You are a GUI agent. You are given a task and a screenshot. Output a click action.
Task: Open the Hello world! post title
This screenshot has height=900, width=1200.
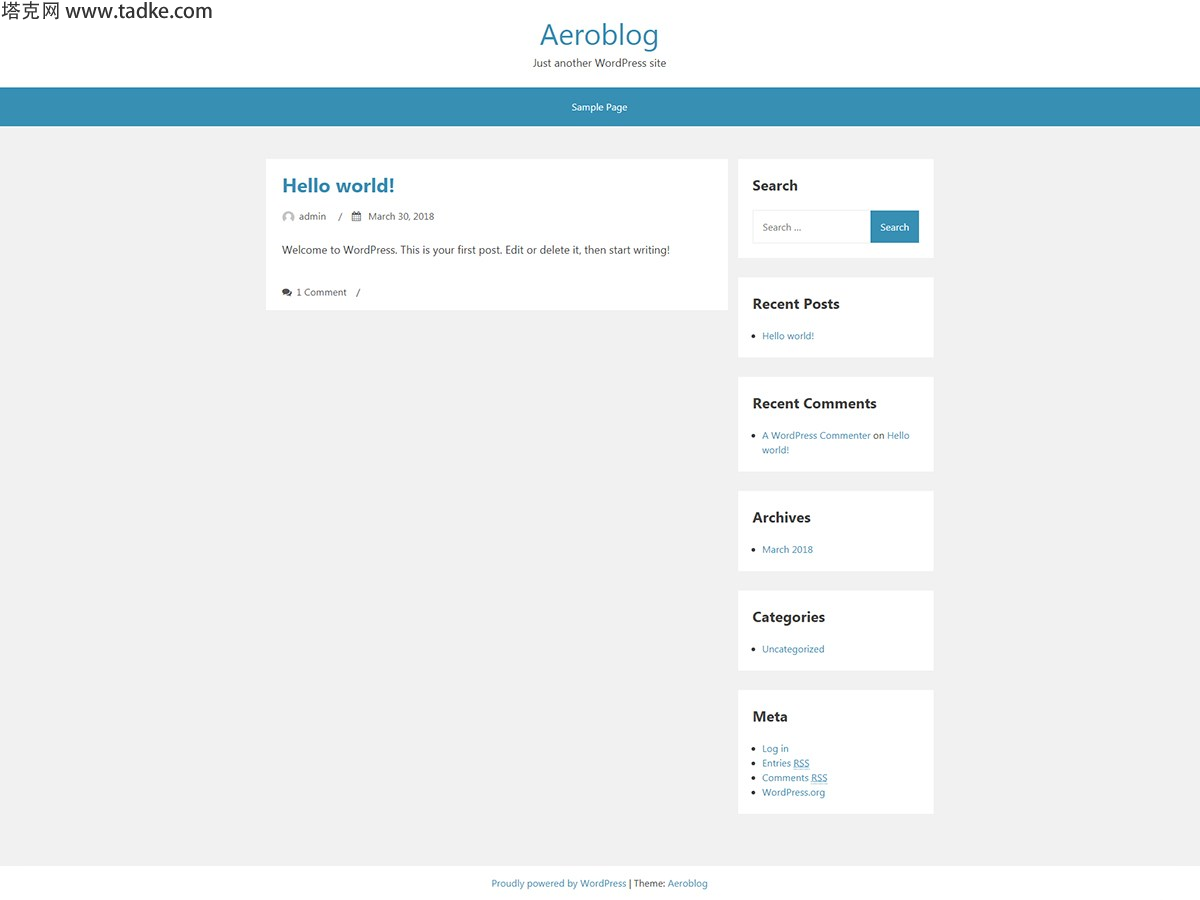coord(338,186)
